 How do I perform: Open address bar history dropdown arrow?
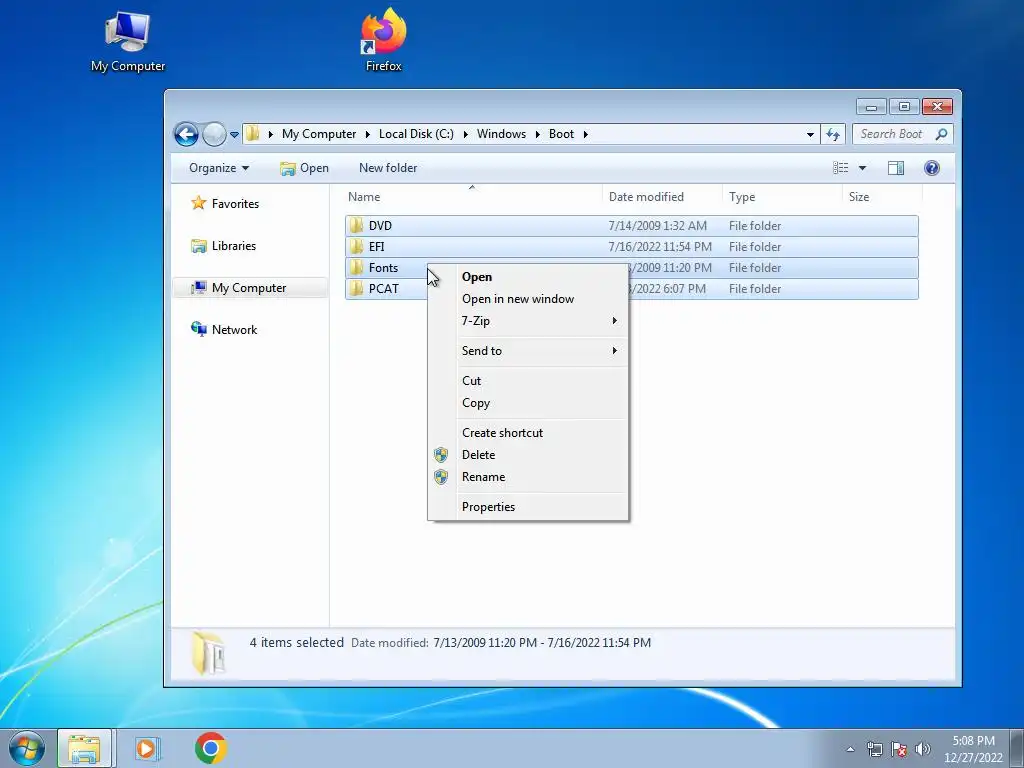point(810,135)
